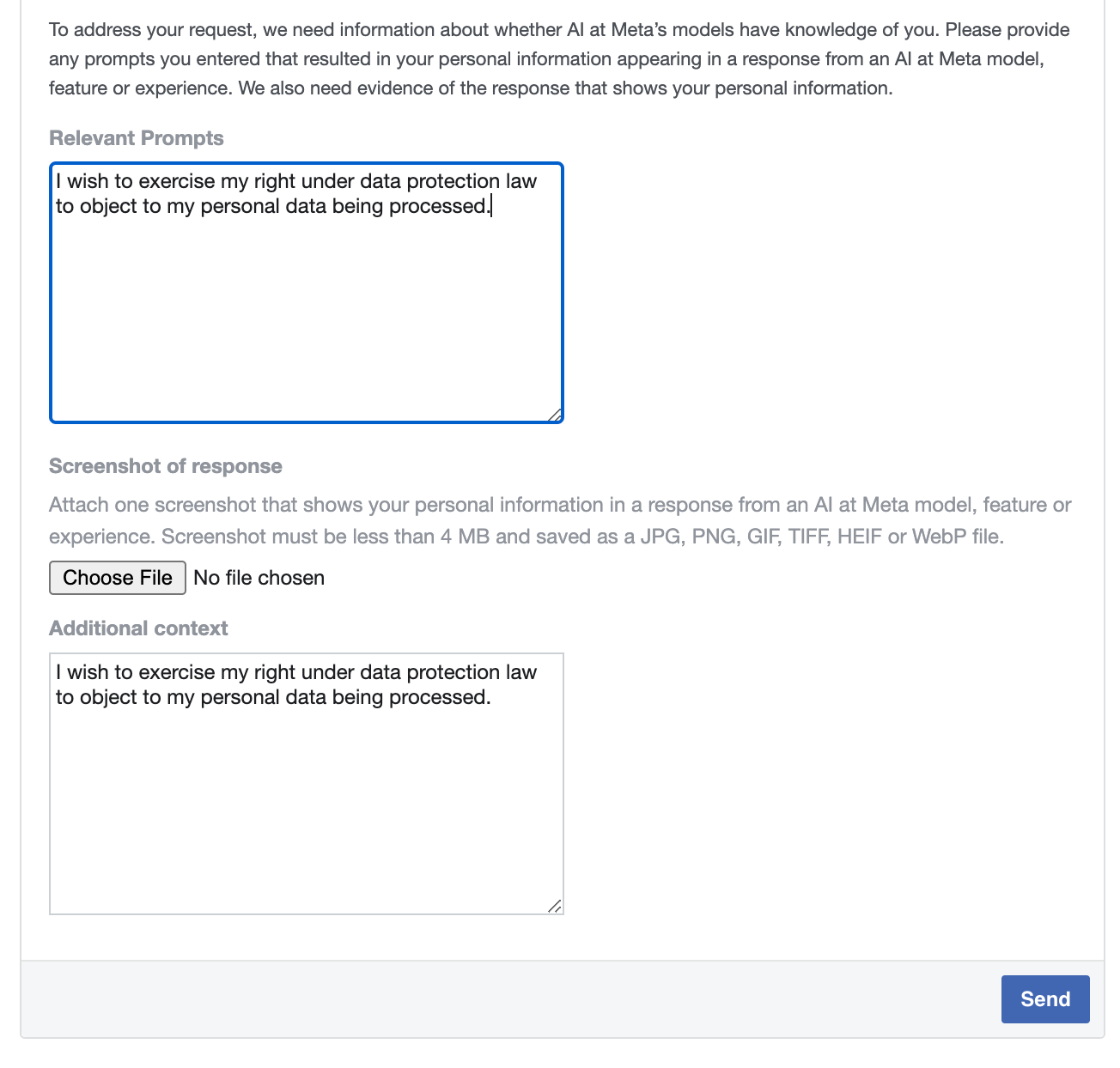The width and height of the screenshot is (1120, 1068).
Task: Click the Choose File button
Action: coord(118,578)
